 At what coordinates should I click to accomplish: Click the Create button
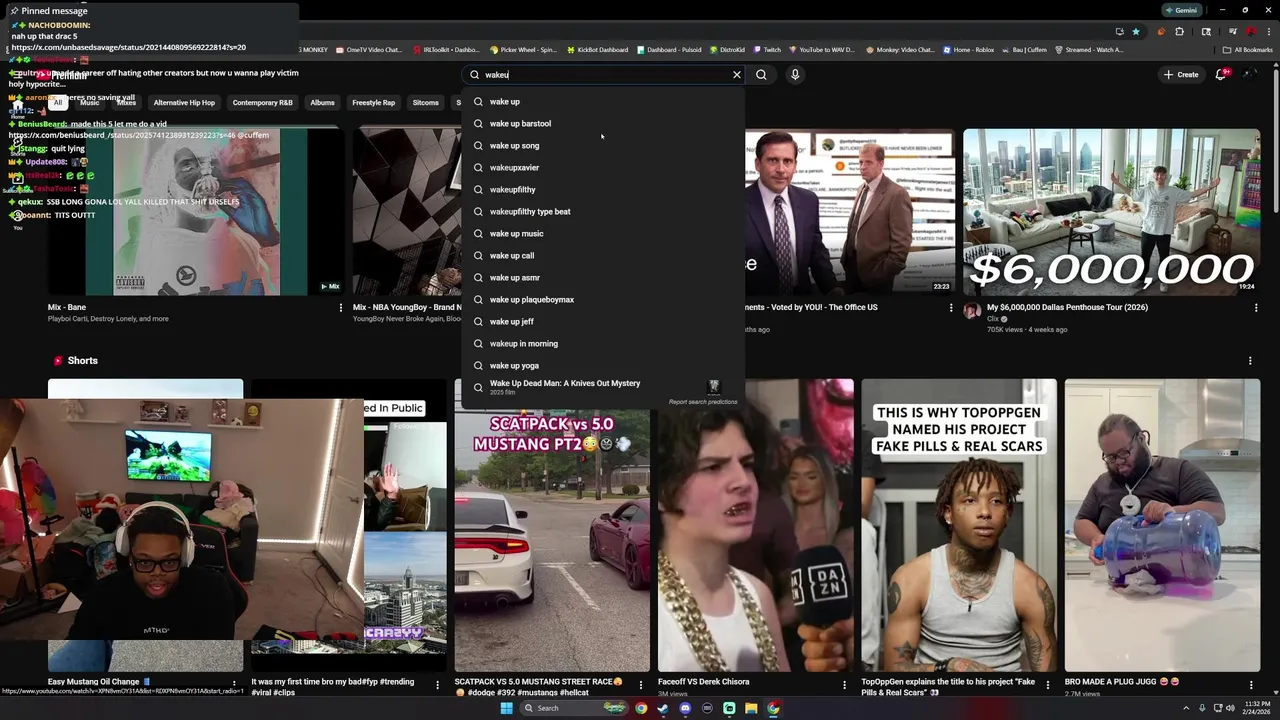[1180, 75]
